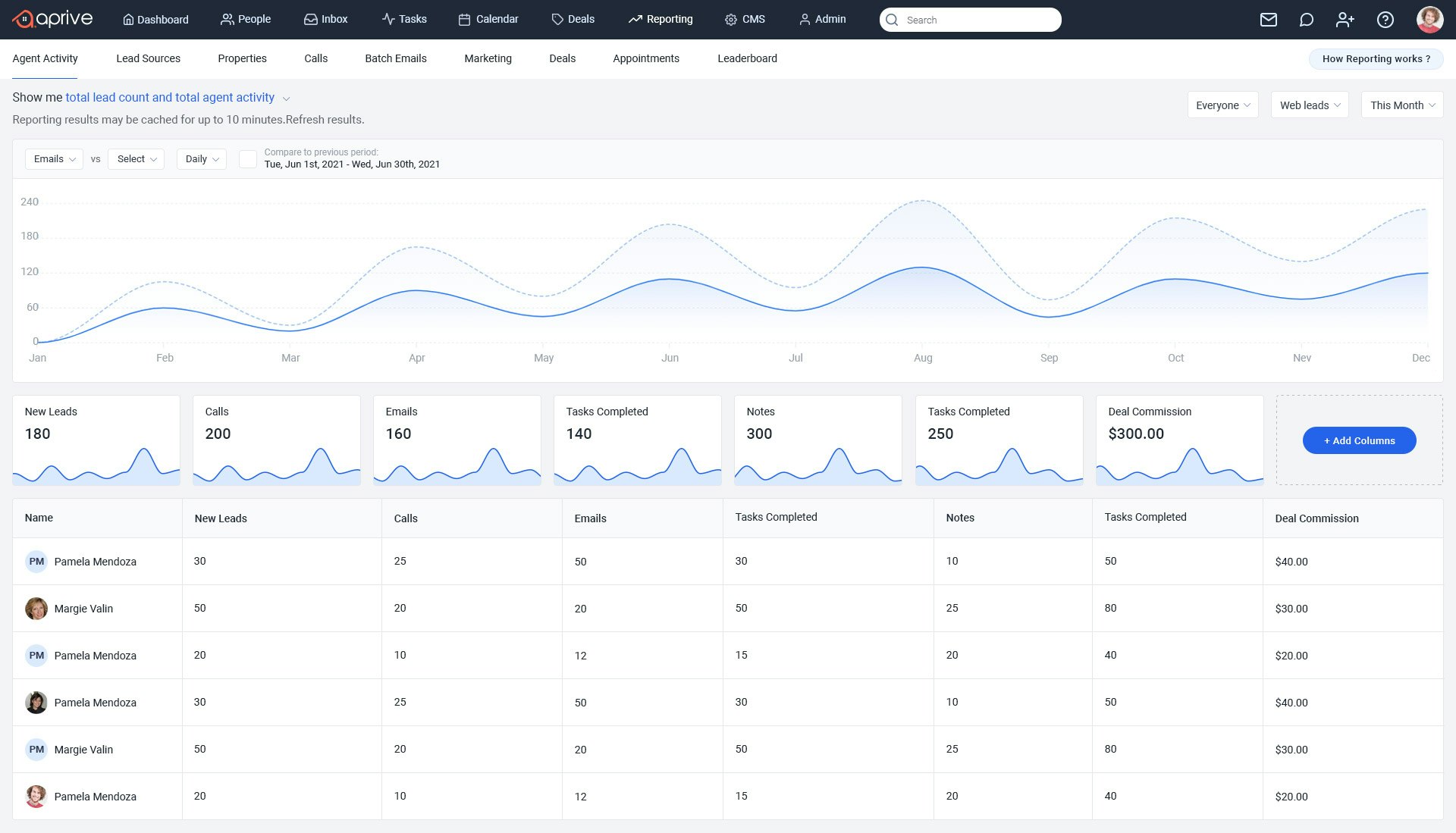Switch to the Leaderboard tab
The image size is (1456, 833).
point(747,58)
